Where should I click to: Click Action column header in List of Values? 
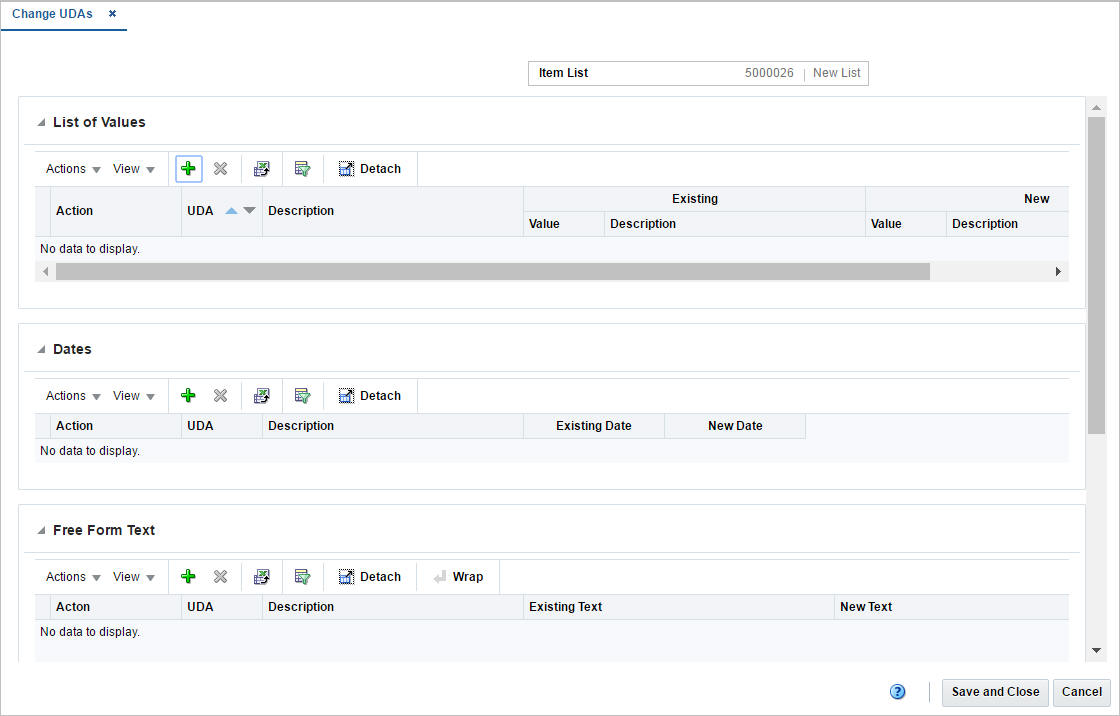coord(116,211)
